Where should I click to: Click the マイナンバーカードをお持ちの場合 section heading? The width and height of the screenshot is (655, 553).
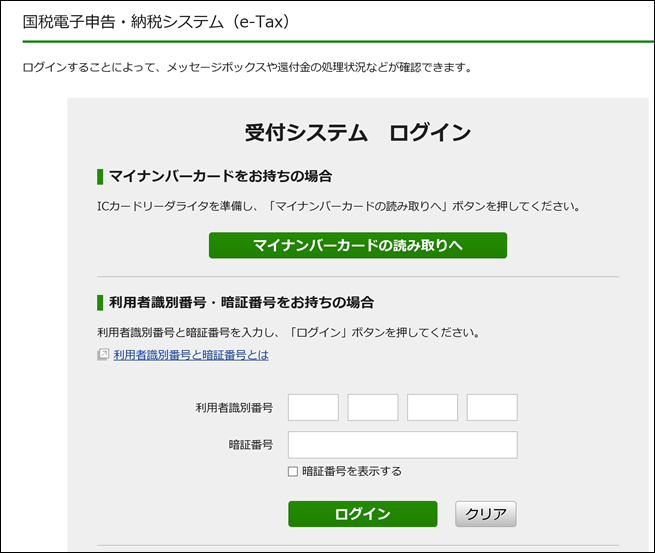220,176
